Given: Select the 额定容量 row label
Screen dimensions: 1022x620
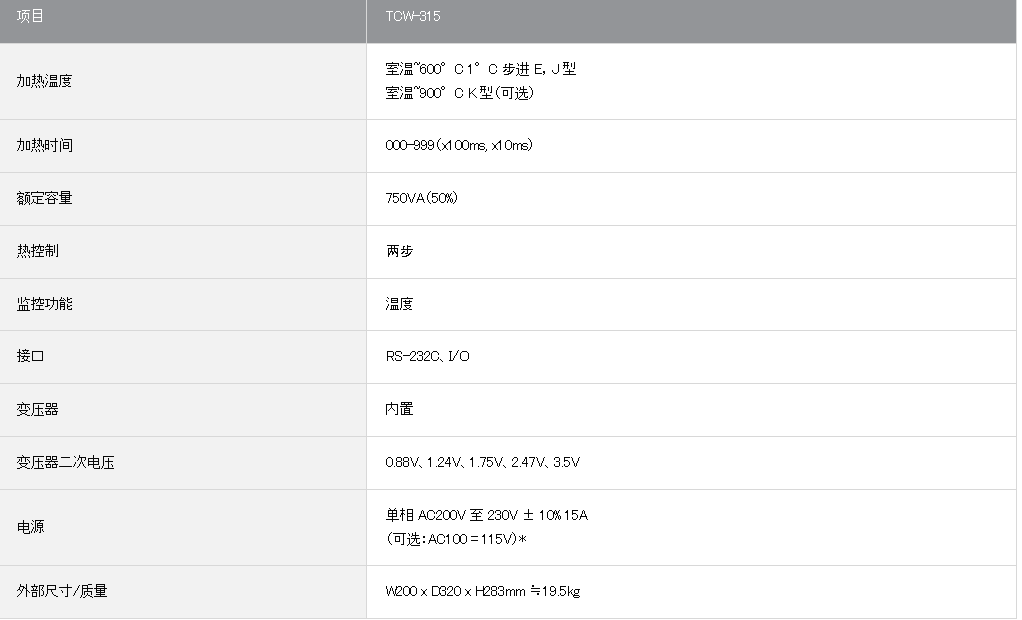Looking at the screenshot, I should point(45,198).
